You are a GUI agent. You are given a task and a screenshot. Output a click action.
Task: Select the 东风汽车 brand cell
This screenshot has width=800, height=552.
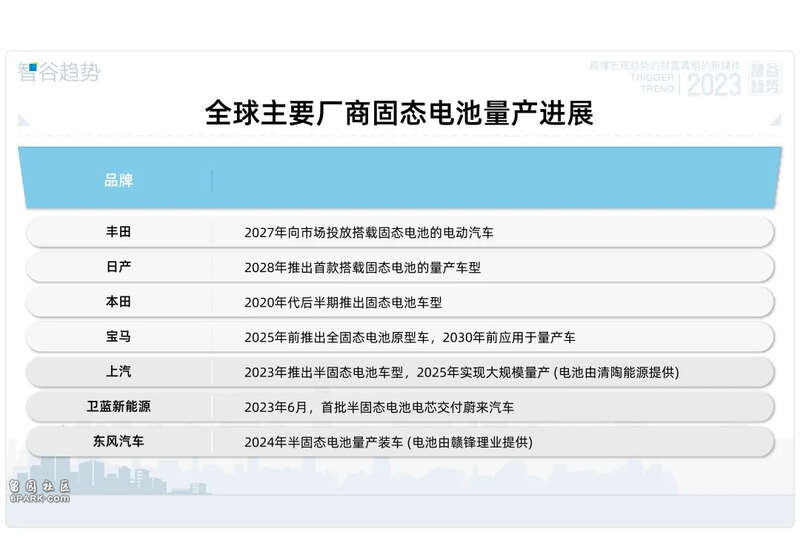(x=118, y=441)
